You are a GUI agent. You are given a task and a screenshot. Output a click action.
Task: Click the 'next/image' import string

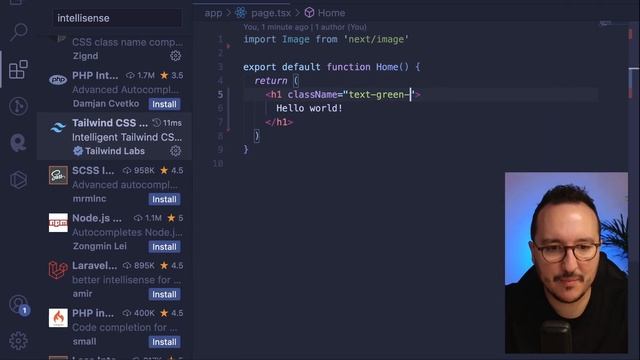[376, 40]
